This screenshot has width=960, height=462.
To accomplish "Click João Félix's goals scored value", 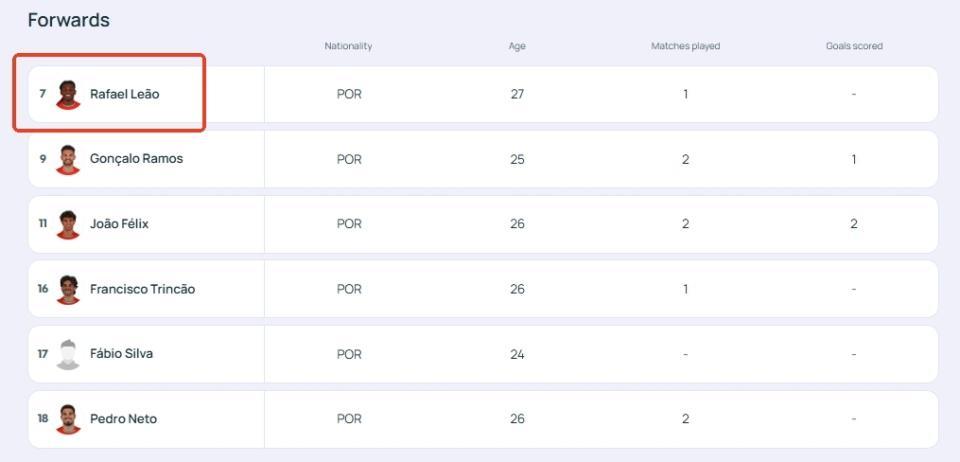I will click(x=853, y=224).
